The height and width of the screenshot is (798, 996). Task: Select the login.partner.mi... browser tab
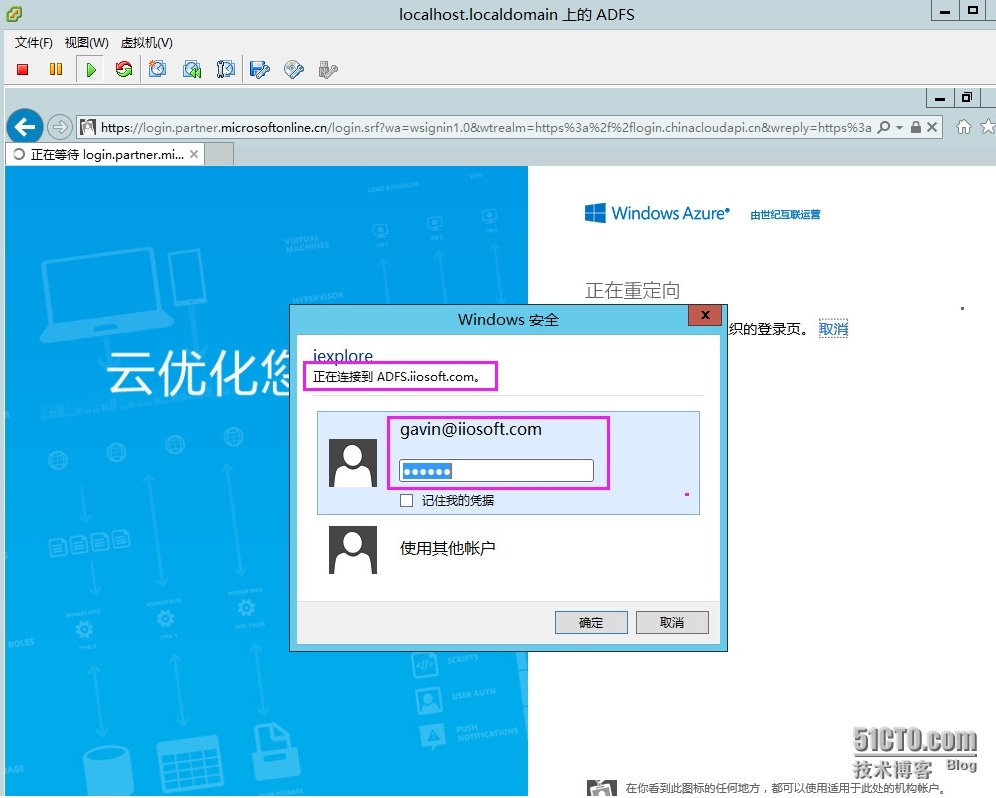point(105,154)
